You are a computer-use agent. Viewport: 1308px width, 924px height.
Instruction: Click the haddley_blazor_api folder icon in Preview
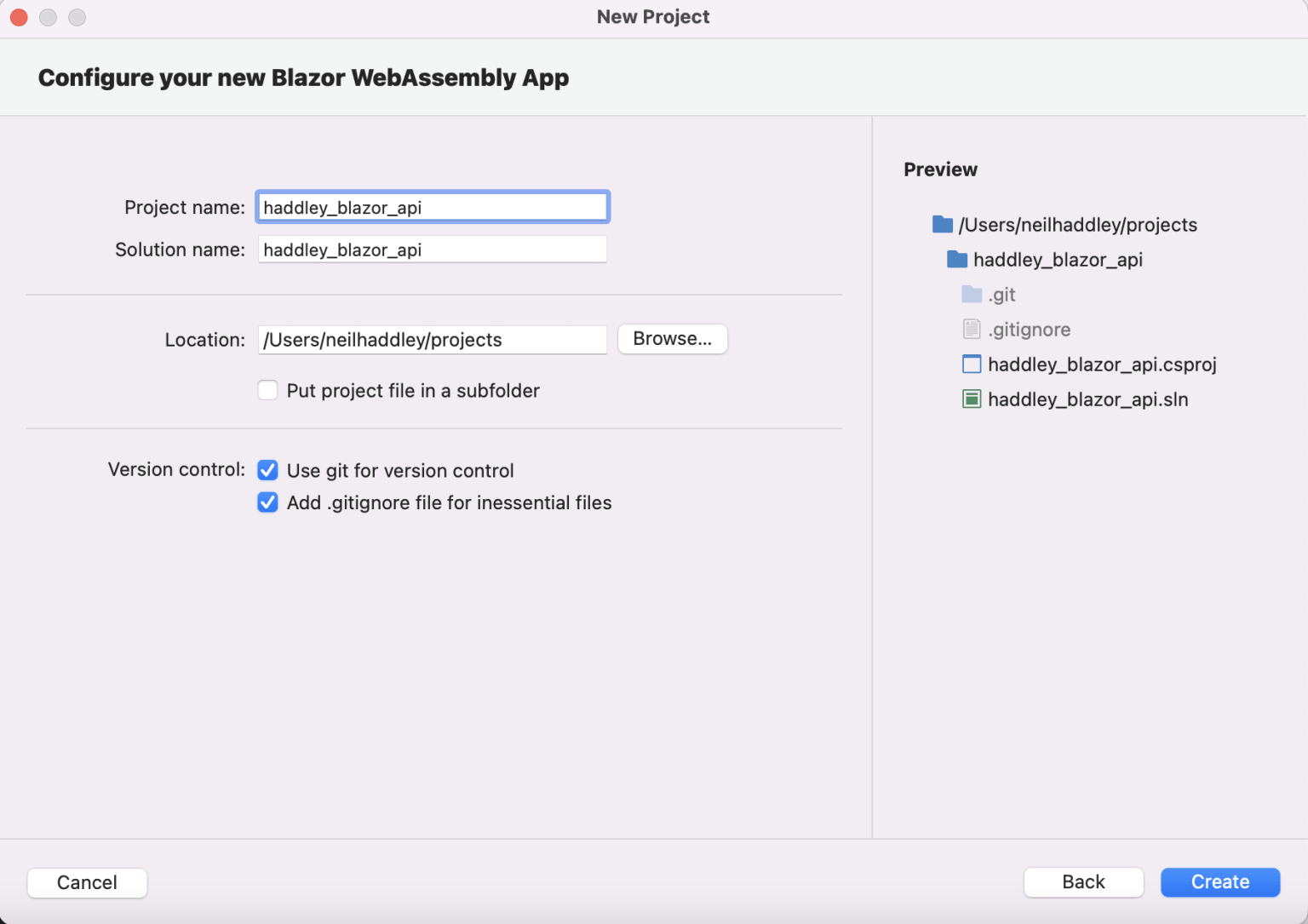coord(957,260)
